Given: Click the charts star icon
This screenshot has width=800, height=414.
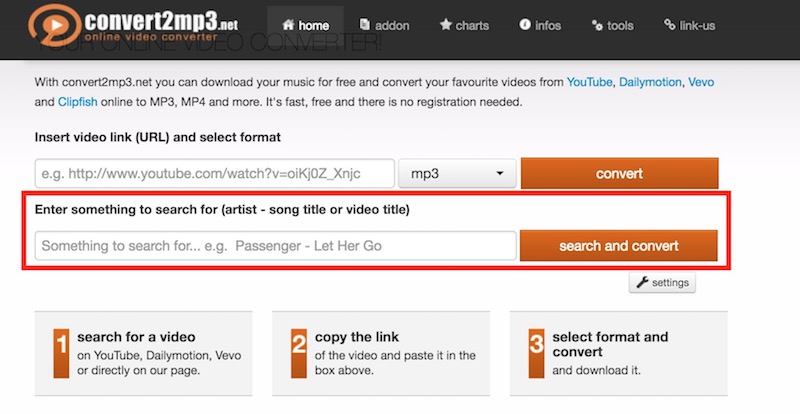Looking at the screenshot, I should click(x=446, y=26).
